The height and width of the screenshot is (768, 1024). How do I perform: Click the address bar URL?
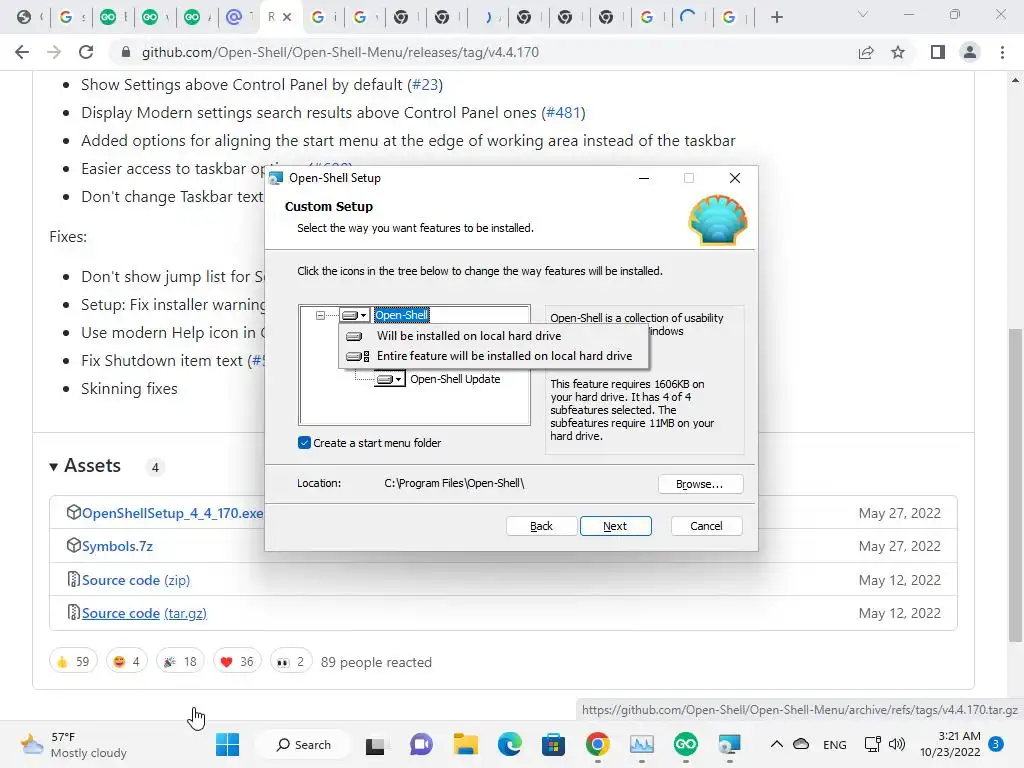(340, 52)
